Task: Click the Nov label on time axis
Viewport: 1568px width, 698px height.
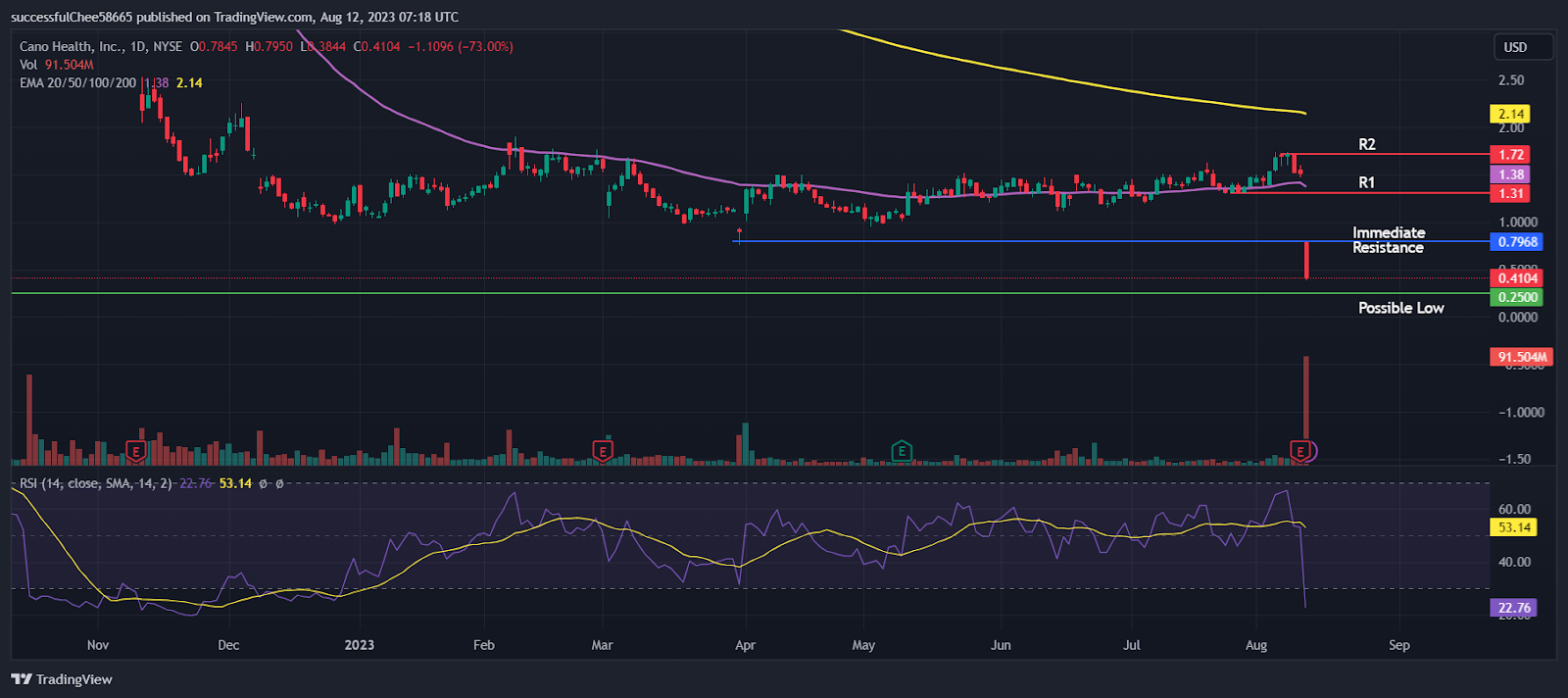Action: tap(98, 645)
